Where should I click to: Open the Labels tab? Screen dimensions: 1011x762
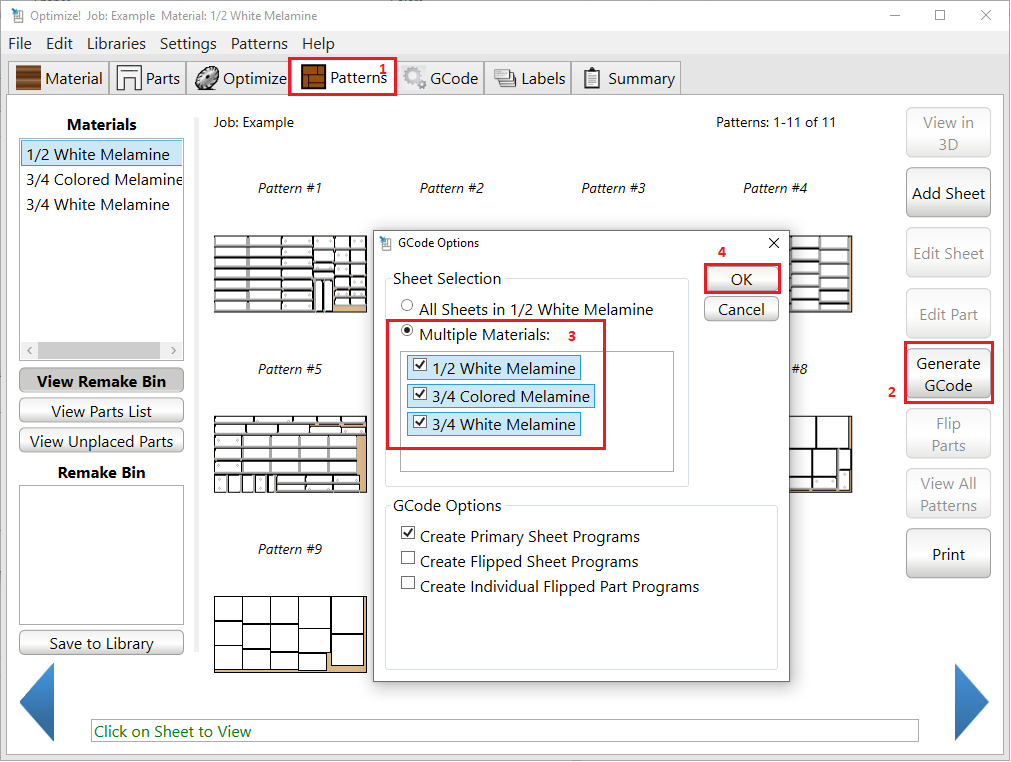click(x=530, y=79)
